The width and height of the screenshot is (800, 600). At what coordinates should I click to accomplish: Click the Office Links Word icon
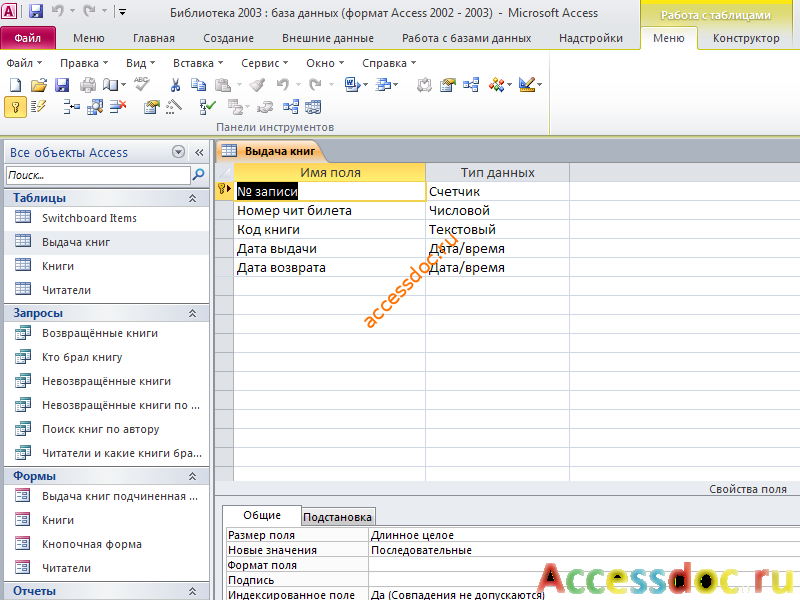pyautogui.click(x=352, y=85)
